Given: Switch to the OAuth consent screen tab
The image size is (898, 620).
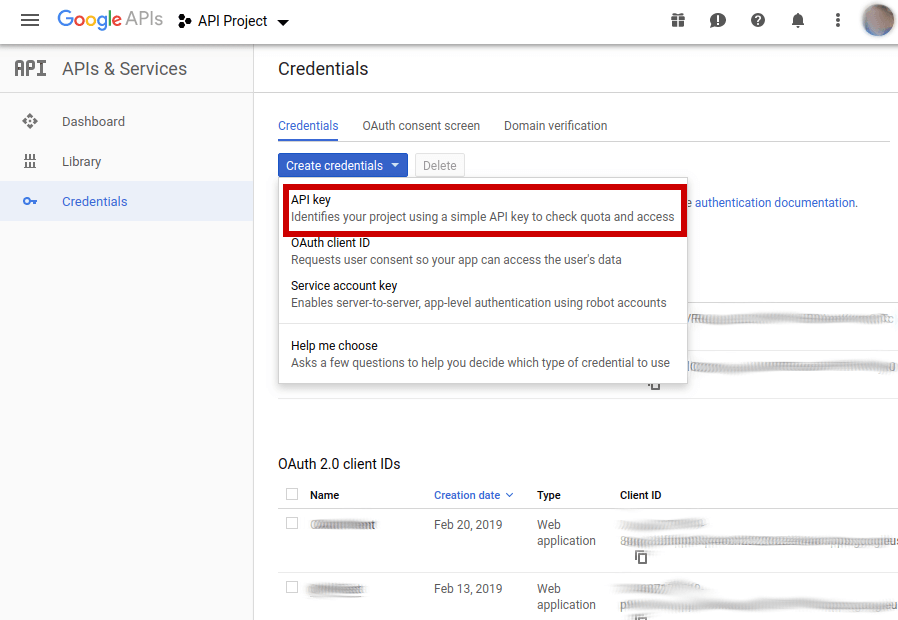Looking at the screenshot, I should [x=421, y=125].
